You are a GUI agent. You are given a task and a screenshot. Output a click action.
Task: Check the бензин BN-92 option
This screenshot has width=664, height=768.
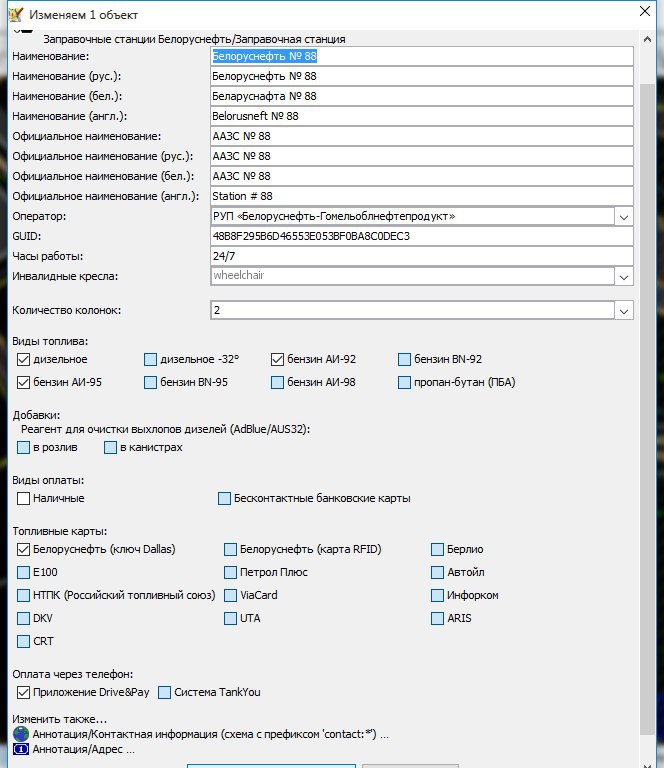(x=404, y=360)
